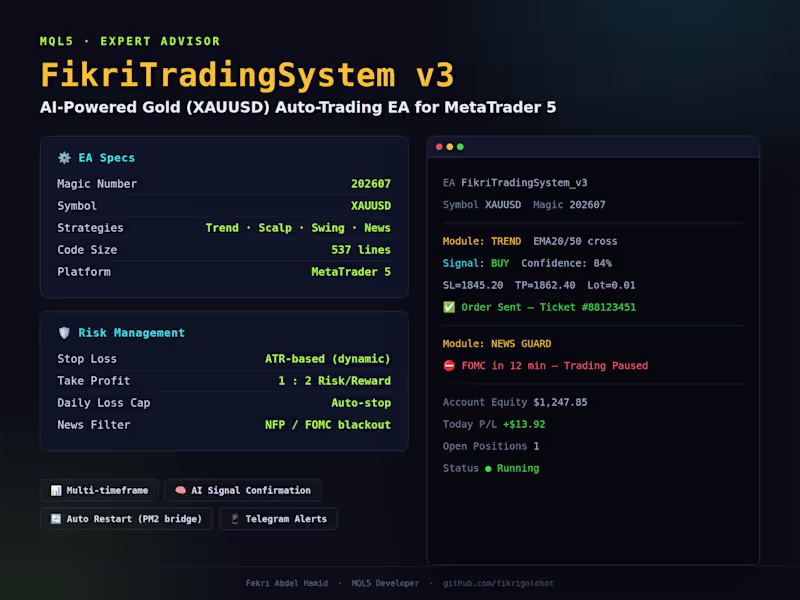Click the Stop Loss label
800x600 pixels.
(87, 359)
